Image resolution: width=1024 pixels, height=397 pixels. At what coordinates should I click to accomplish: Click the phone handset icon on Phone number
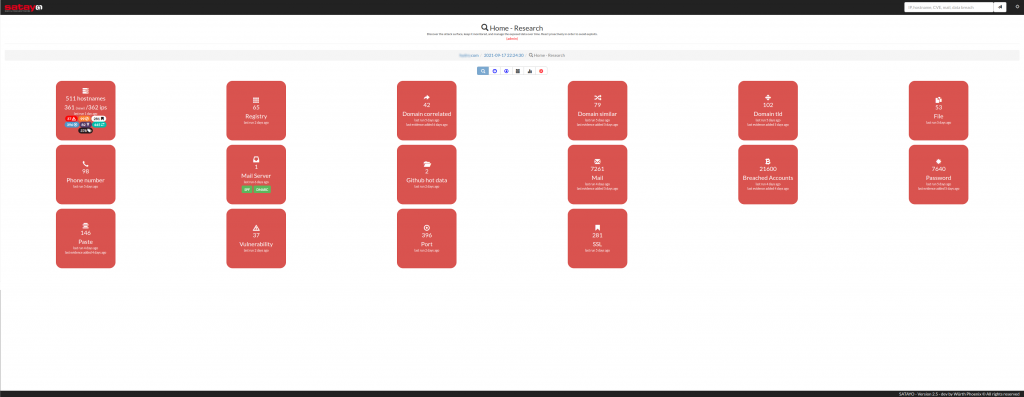pos(86,164)
